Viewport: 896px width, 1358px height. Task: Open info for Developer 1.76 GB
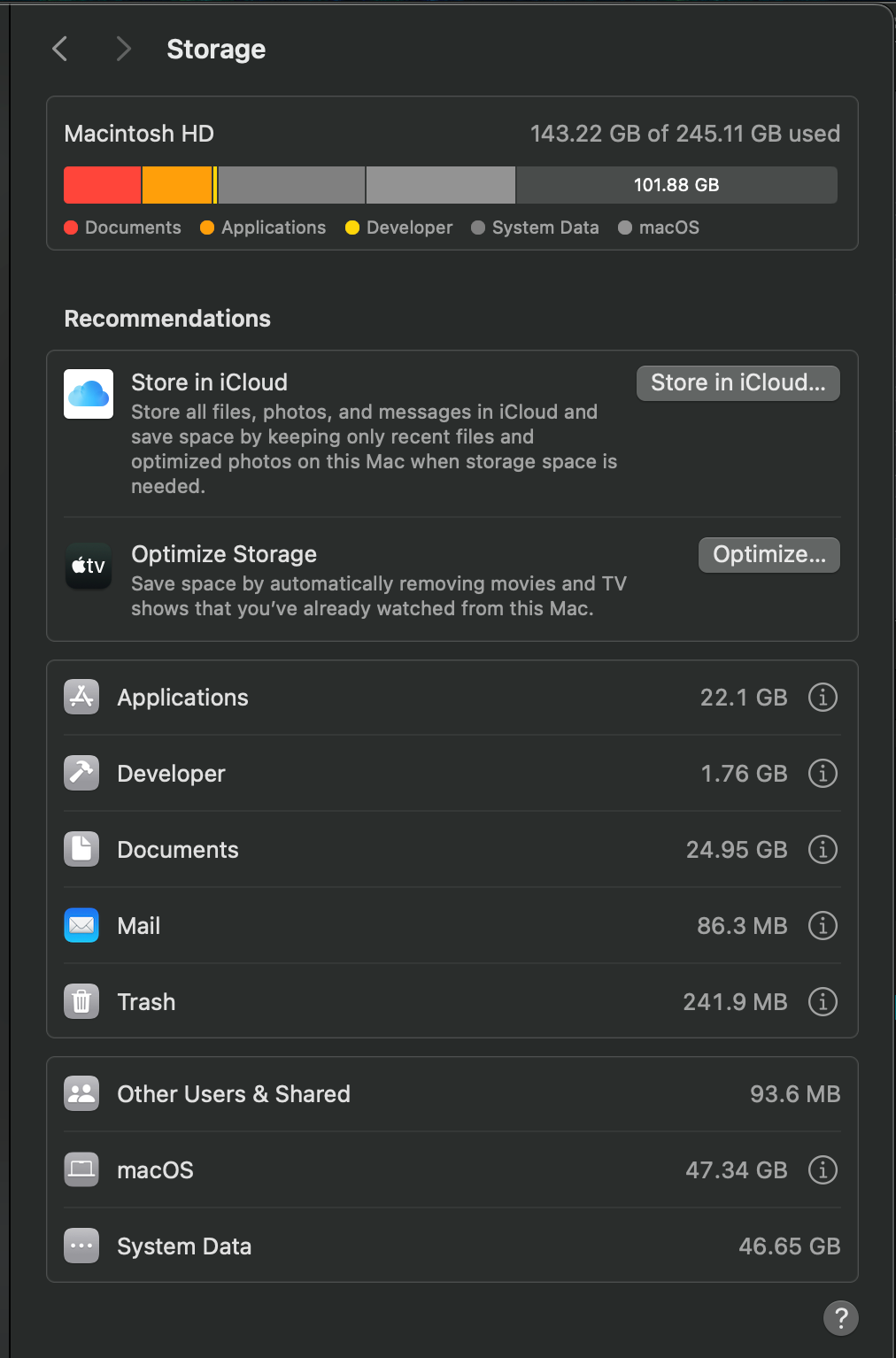(x=823, y=774)
